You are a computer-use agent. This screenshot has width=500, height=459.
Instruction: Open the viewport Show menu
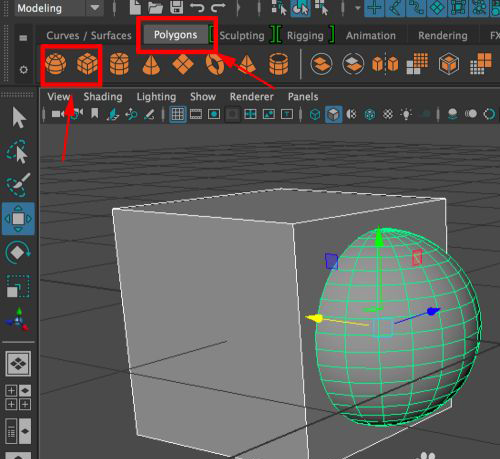tap(203, 97)
